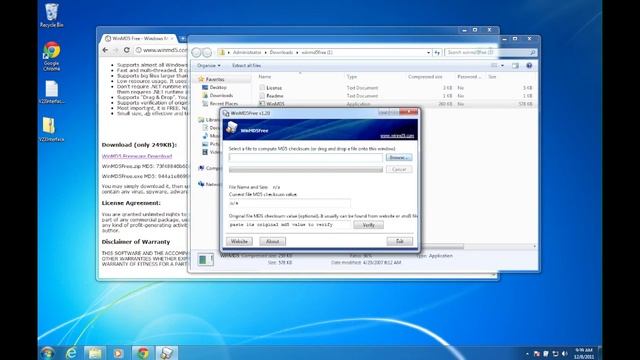Select Recent Places under Favorites

[x=223, y=104]
